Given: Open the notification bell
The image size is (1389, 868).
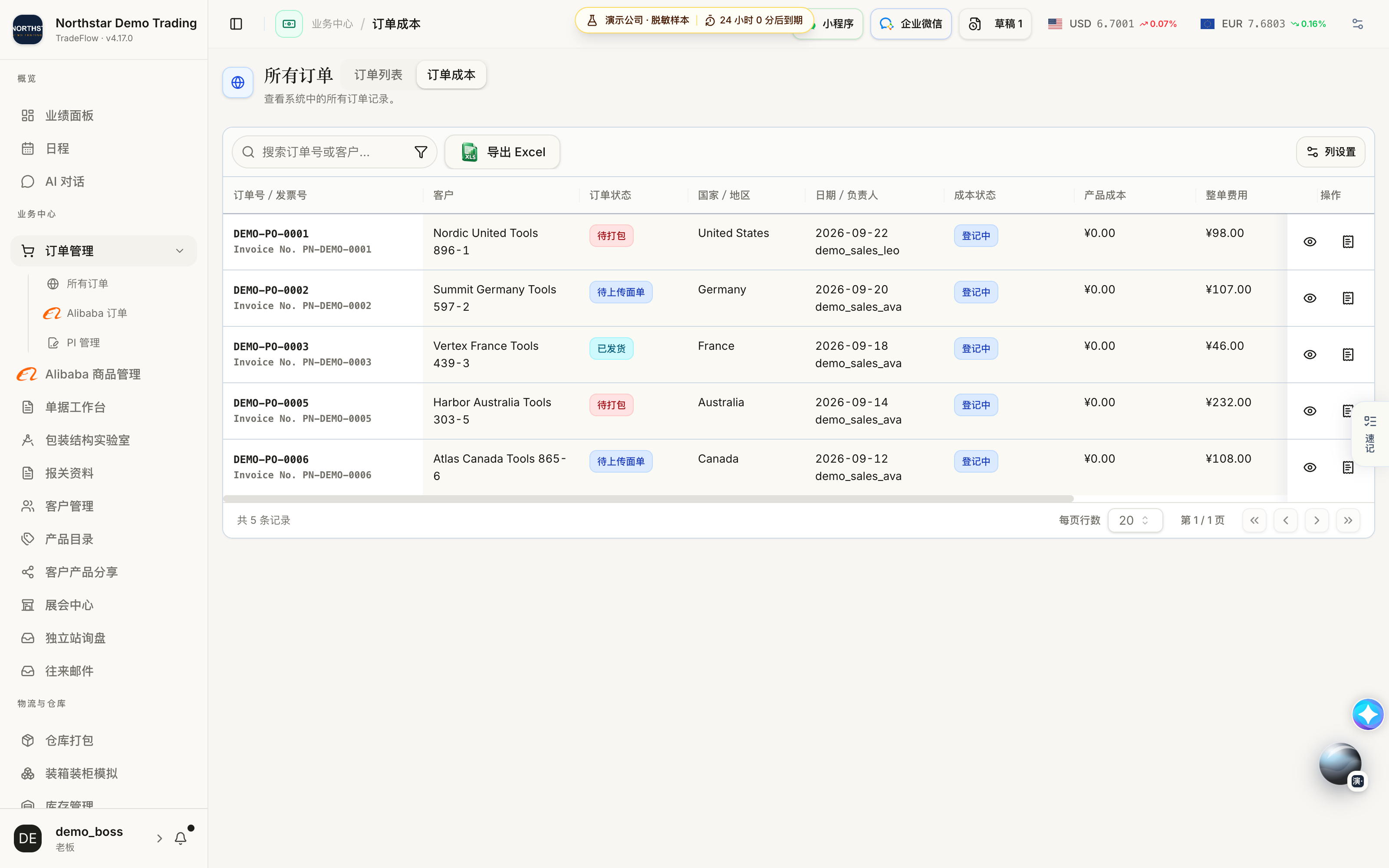Looking at the screenshot, I should 181,838.
